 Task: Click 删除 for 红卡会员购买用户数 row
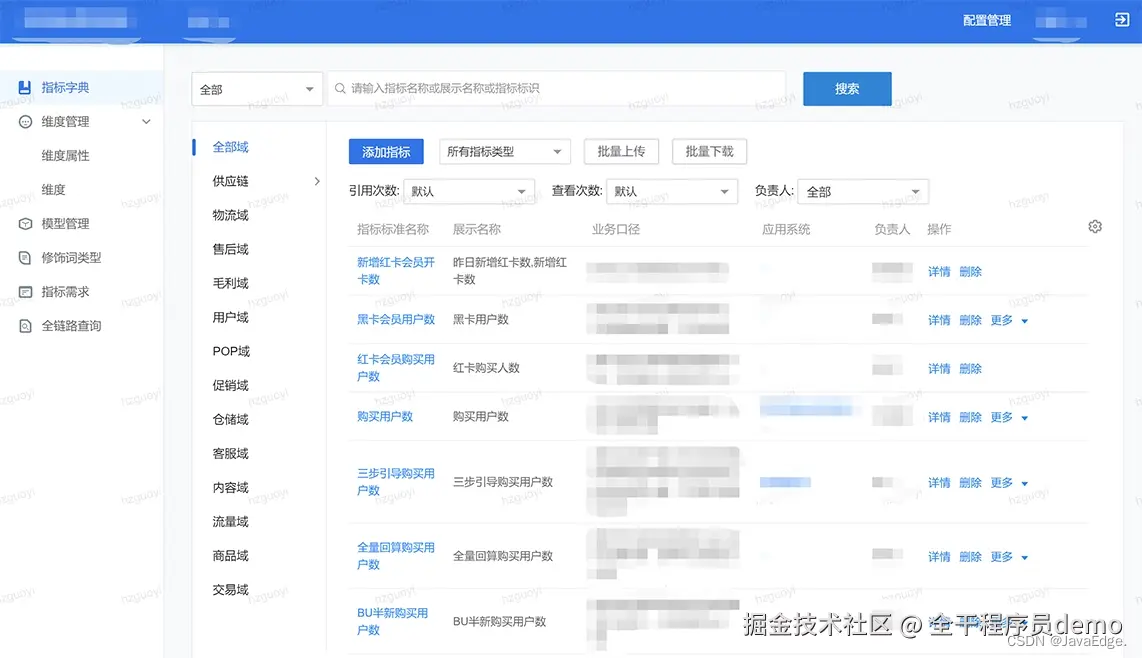tap(970, 368)
